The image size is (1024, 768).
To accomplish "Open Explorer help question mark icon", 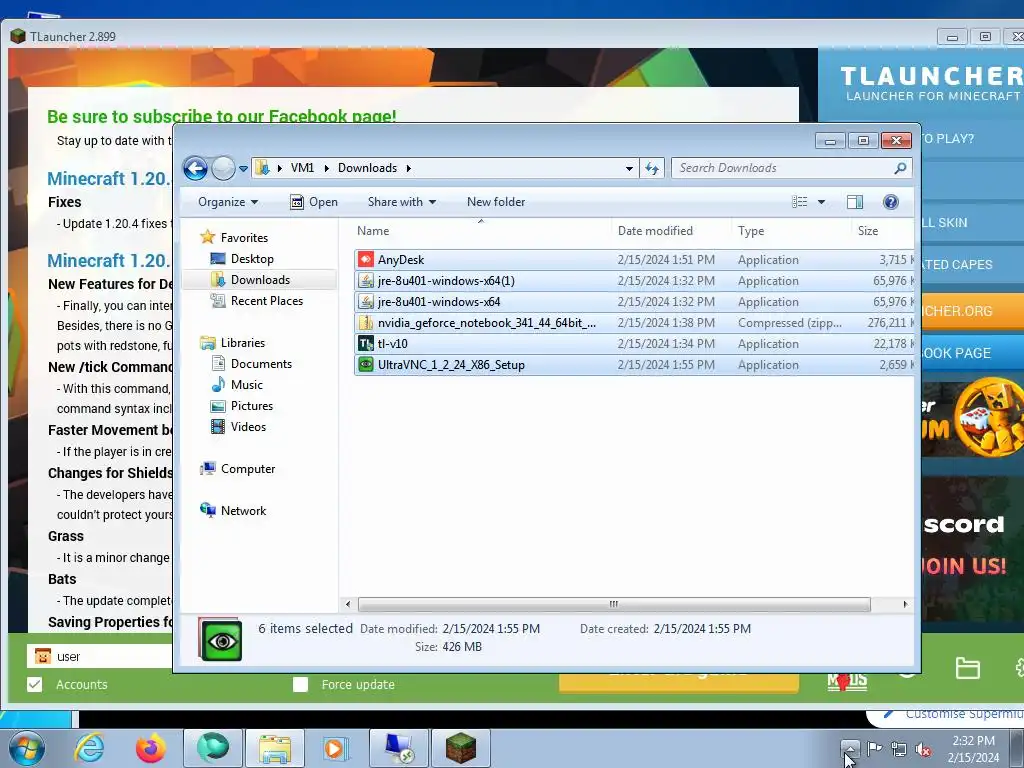I will (x=891, y=202).
